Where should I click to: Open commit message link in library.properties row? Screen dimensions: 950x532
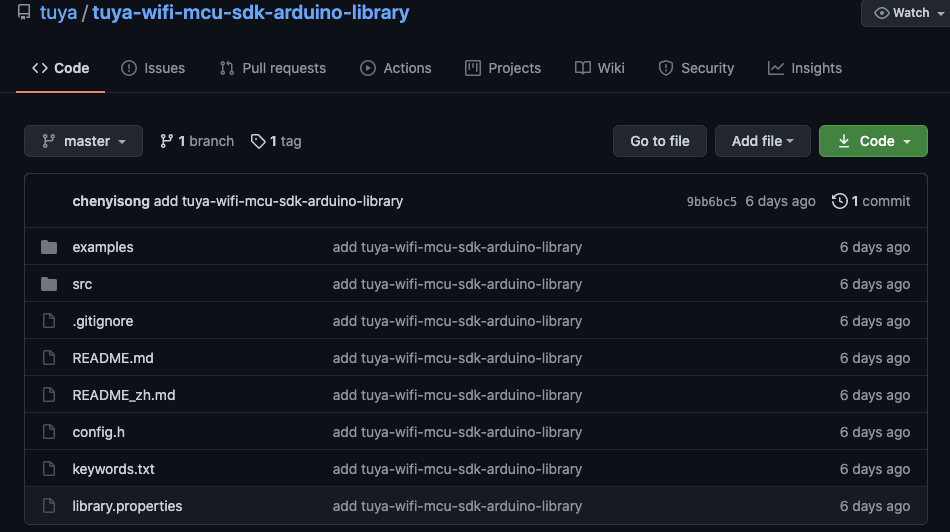pyautogui.click(x=457, y=506)
